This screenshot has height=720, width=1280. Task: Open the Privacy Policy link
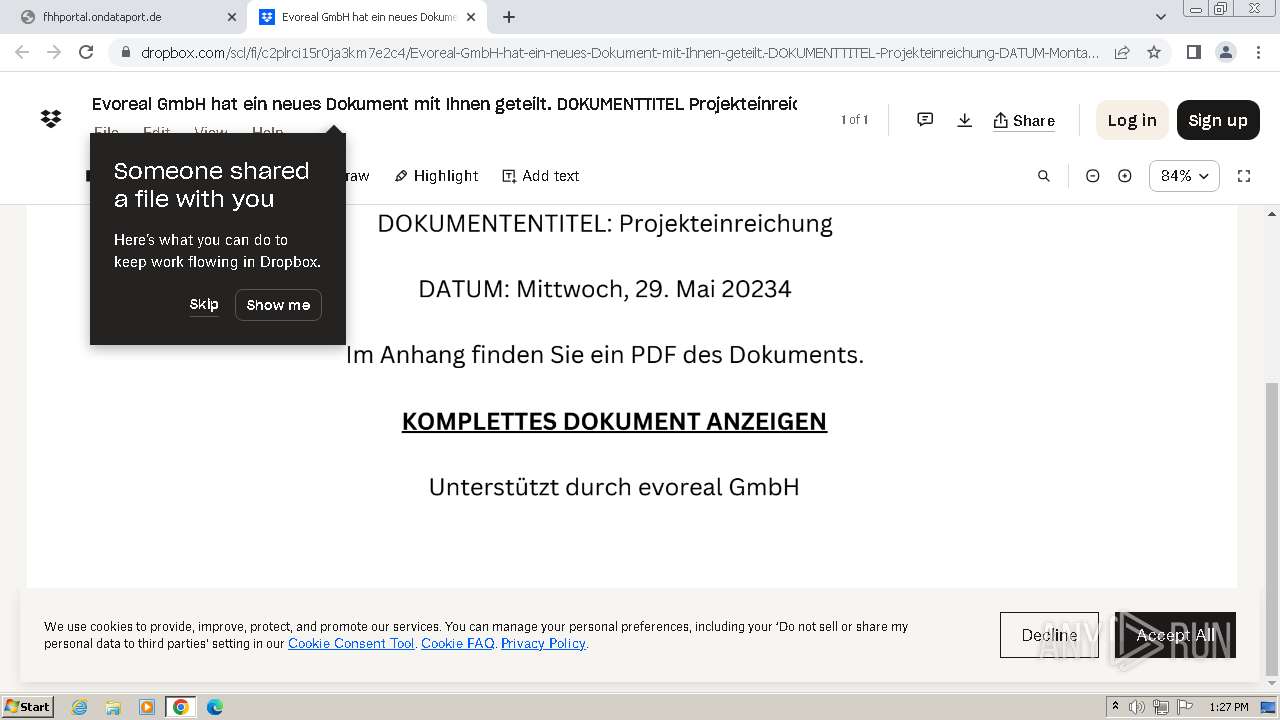[543, 643]
